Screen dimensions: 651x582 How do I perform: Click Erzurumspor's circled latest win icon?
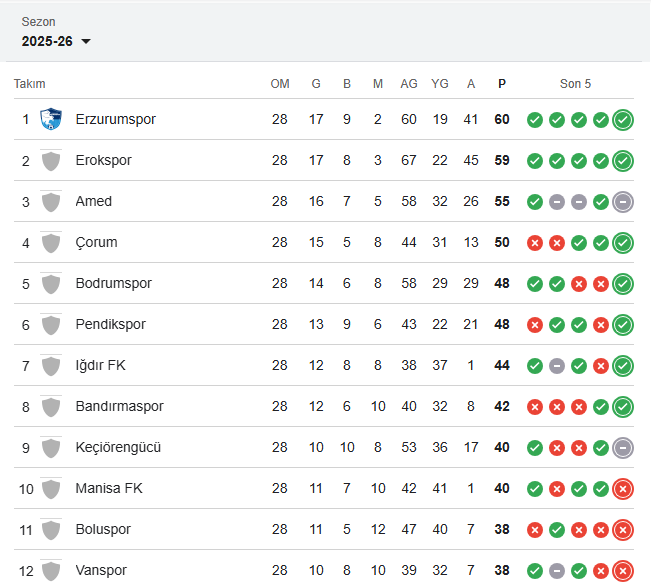point(623,120)
